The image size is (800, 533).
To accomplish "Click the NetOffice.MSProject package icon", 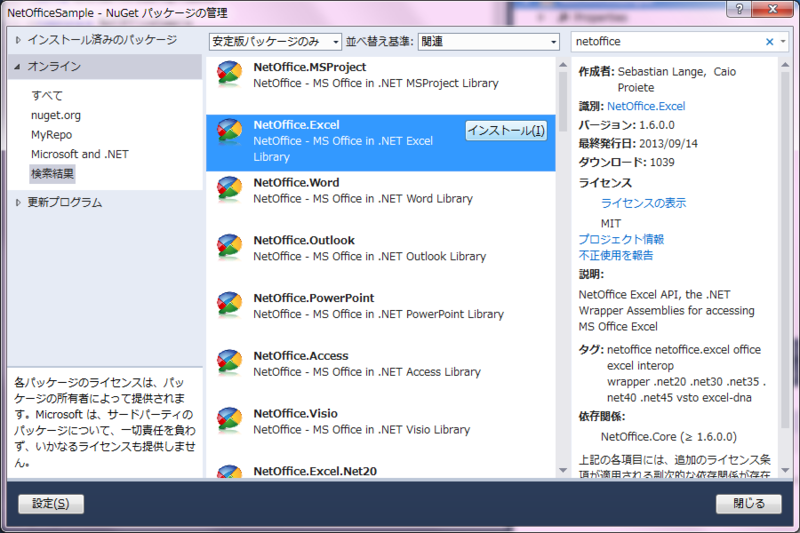I will tap(230, 73).
